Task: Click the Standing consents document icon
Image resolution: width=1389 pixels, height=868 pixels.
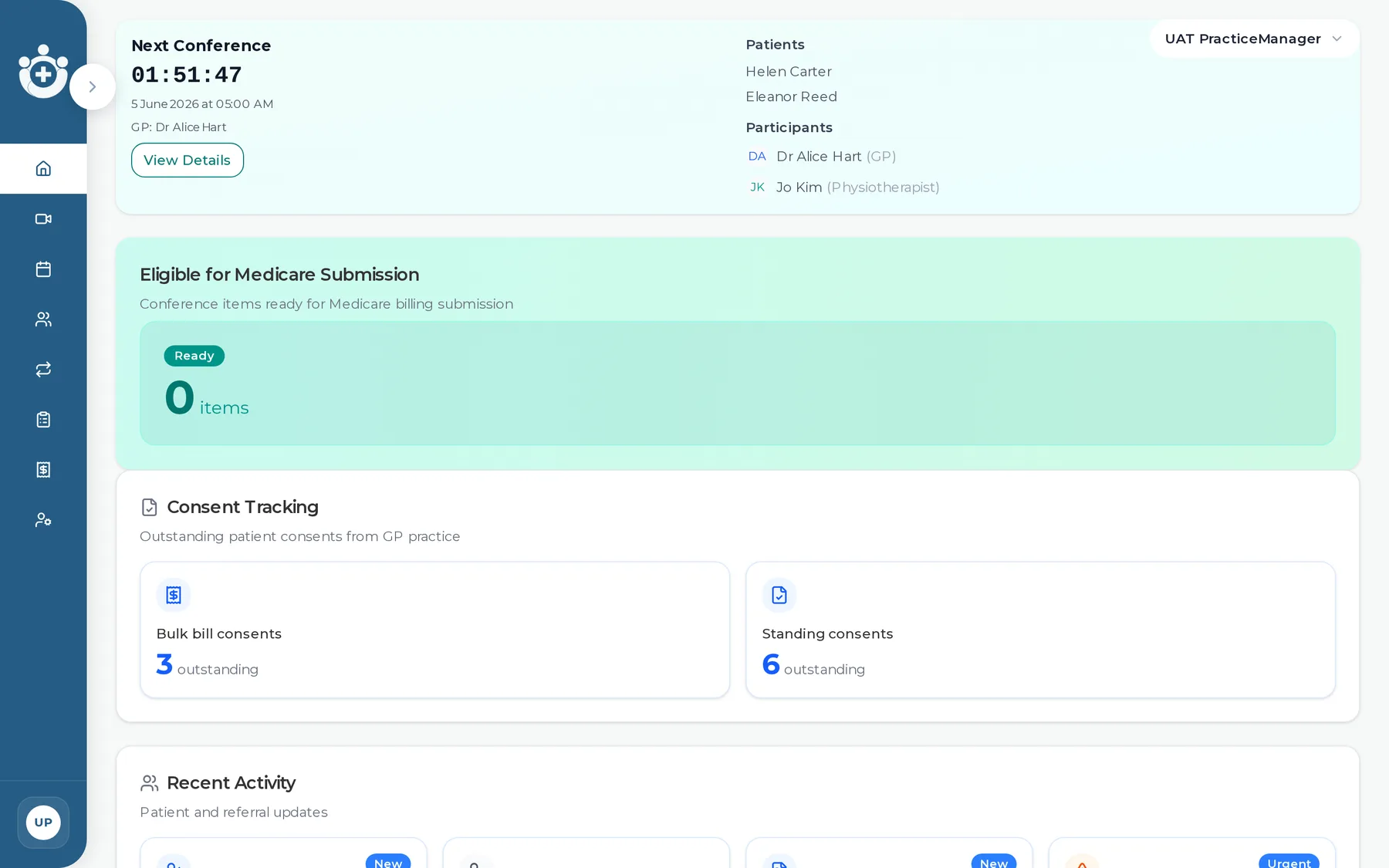Action: pos(779,595)
